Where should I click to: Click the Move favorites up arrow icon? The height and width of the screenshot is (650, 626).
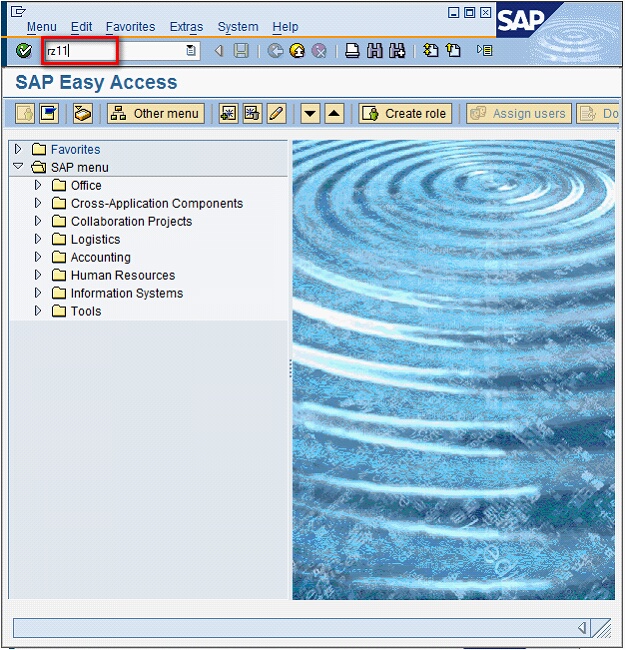(x=335, y=114)
